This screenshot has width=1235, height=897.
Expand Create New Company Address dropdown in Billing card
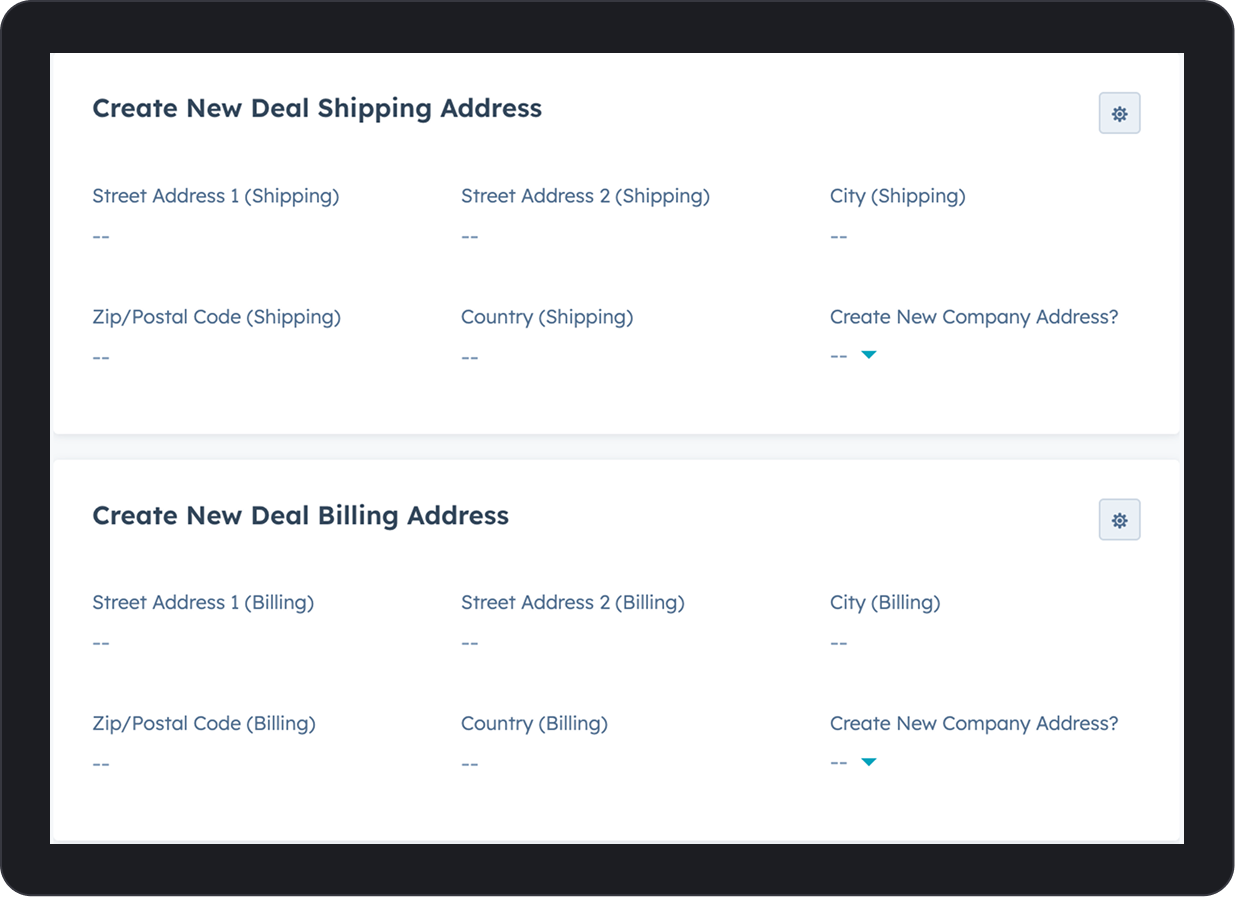[854, 763]
